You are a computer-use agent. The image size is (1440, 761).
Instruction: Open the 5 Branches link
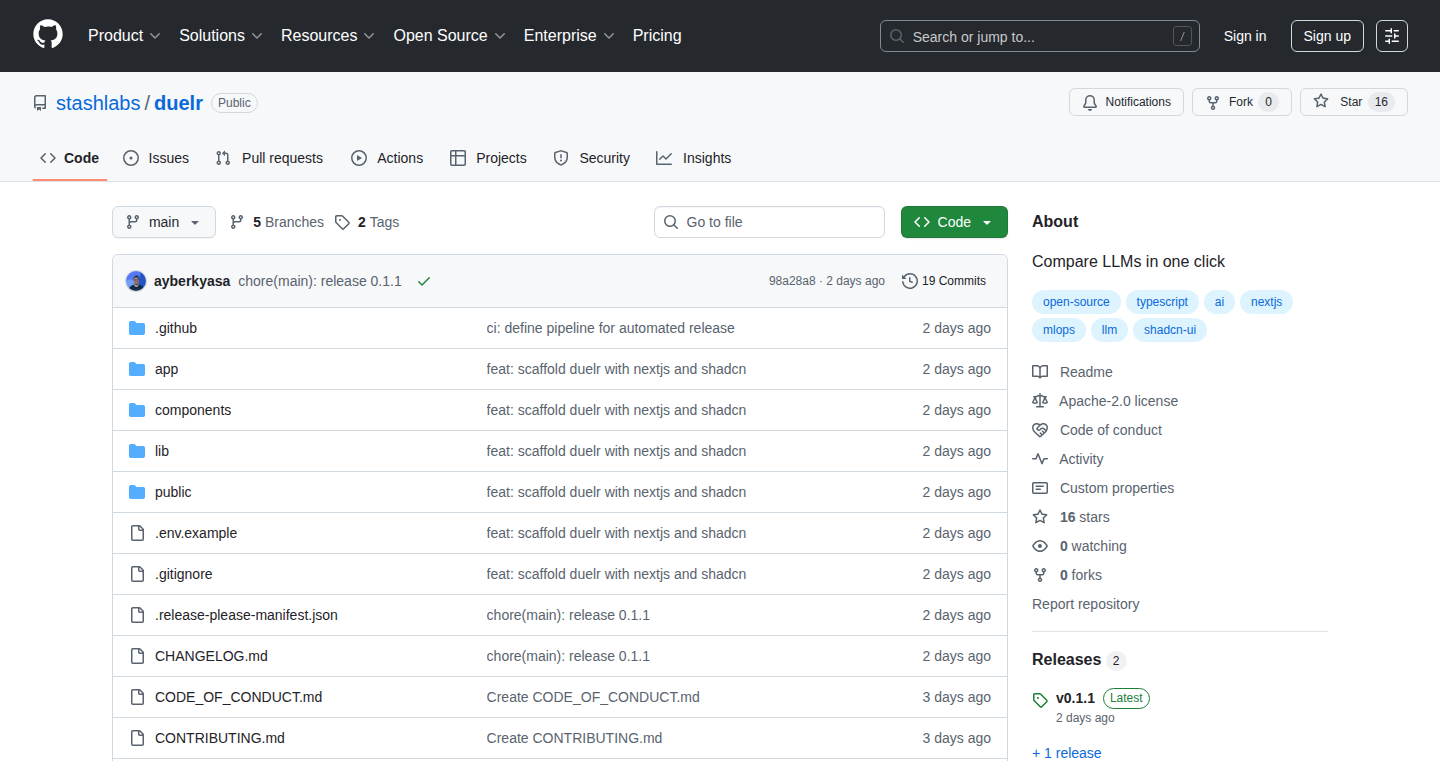tap(277, 222)
